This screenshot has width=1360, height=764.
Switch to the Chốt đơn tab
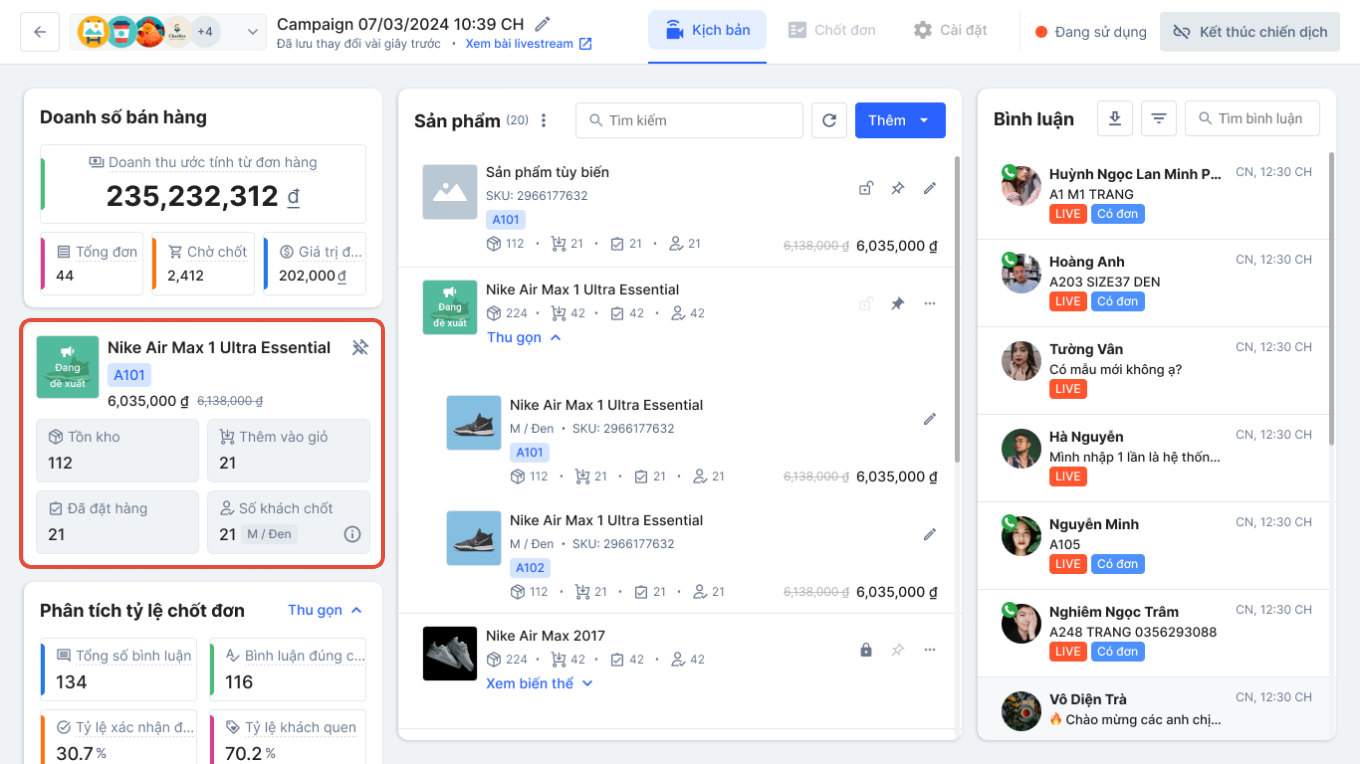point(831,31)
